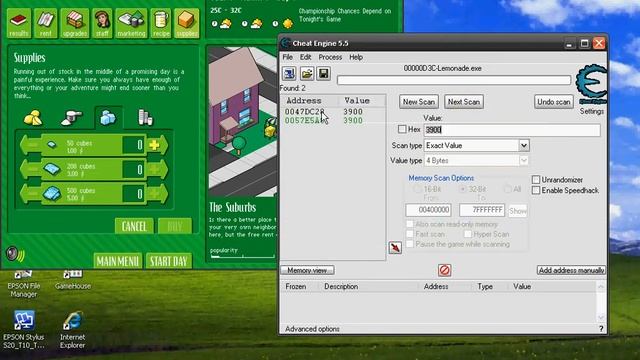
Task: Open the rent icon in the game toolbar
Action: pos(46,23)
